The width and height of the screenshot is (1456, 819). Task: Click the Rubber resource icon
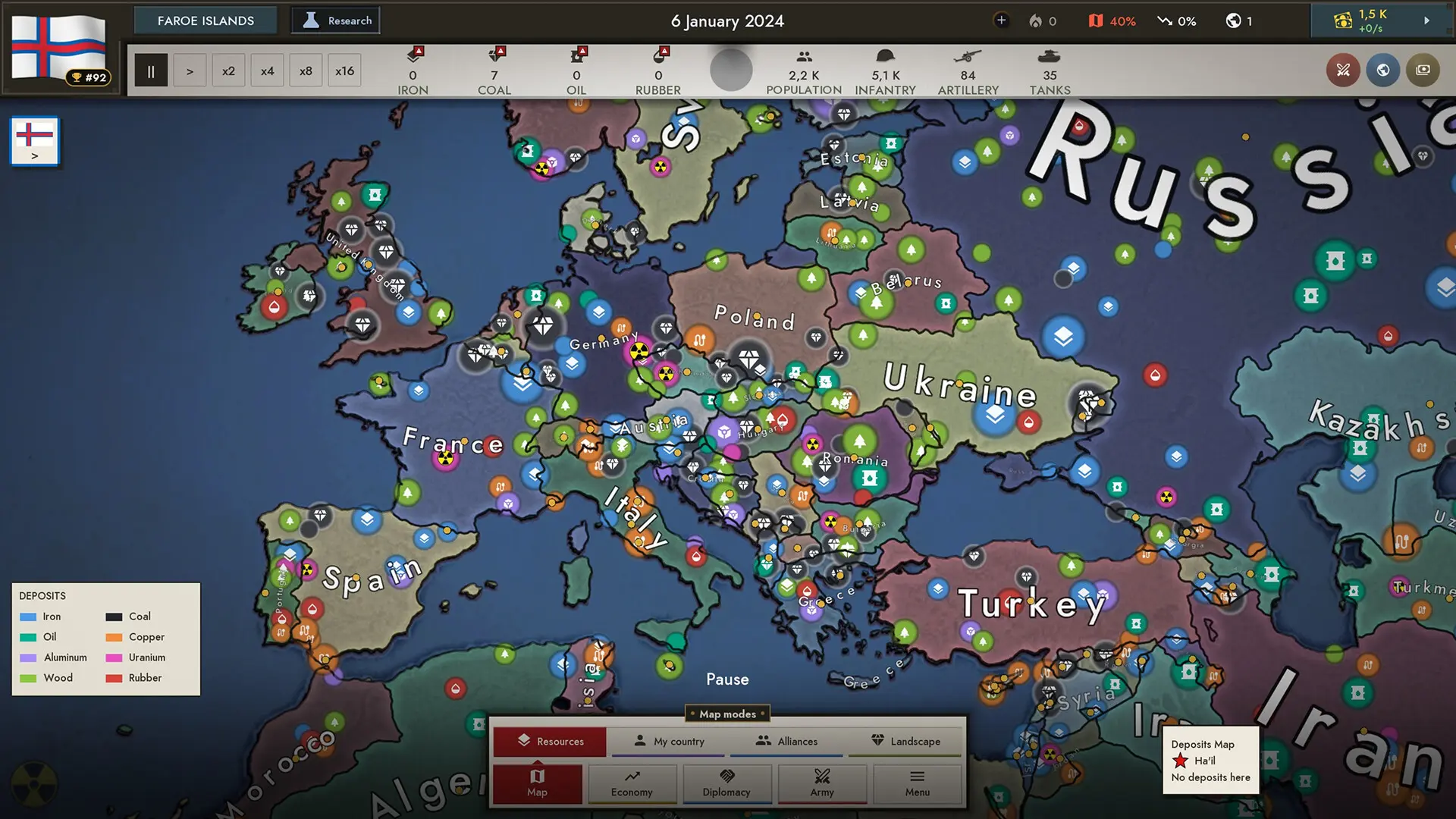point(660,55)
